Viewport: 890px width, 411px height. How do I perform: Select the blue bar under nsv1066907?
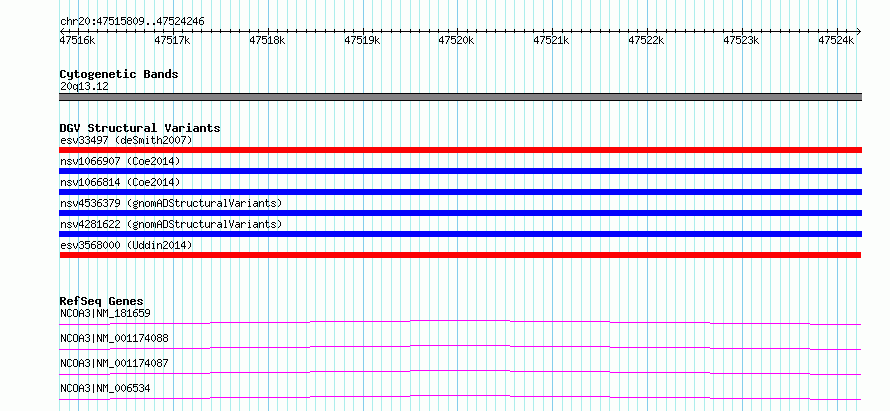tap(460, 171)
